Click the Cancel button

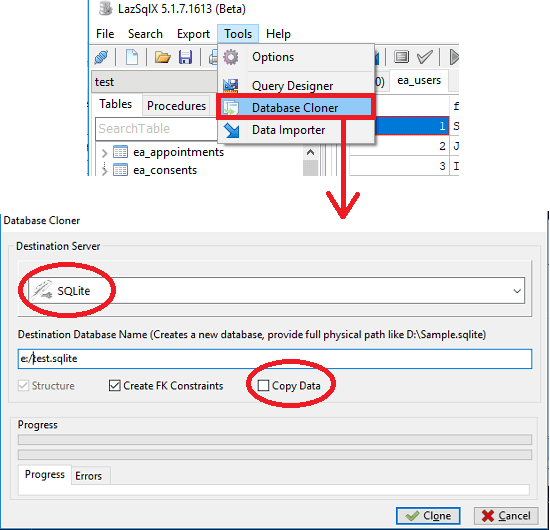(506, 516)
